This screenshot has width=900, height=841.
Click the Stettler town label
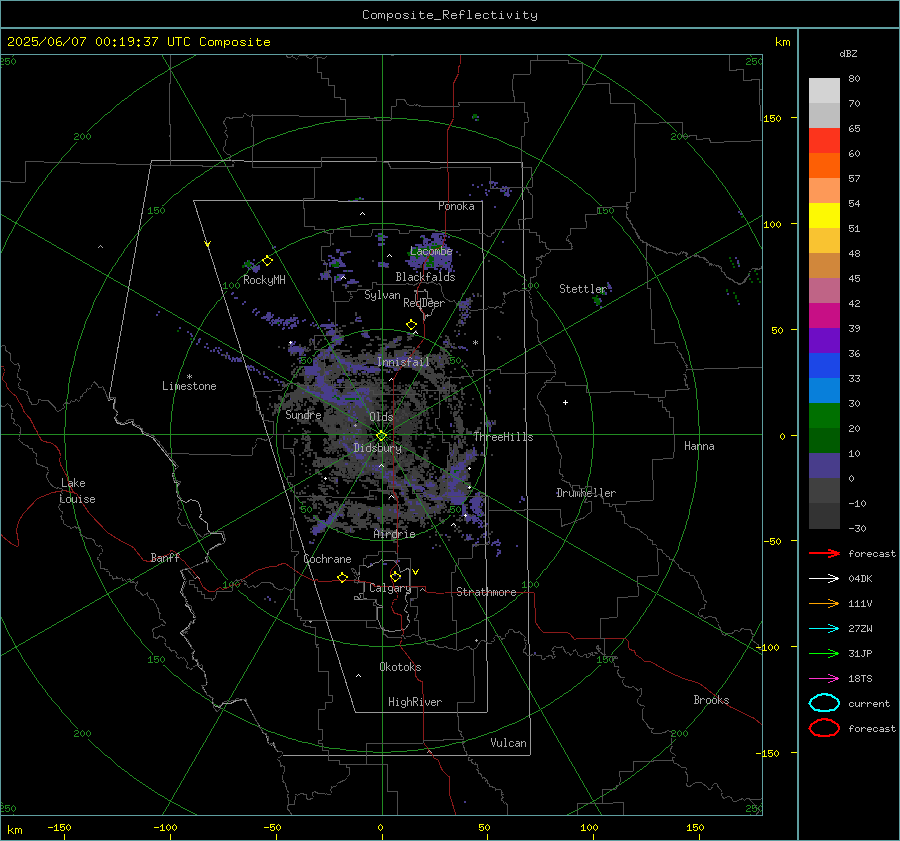click(583, 289)
